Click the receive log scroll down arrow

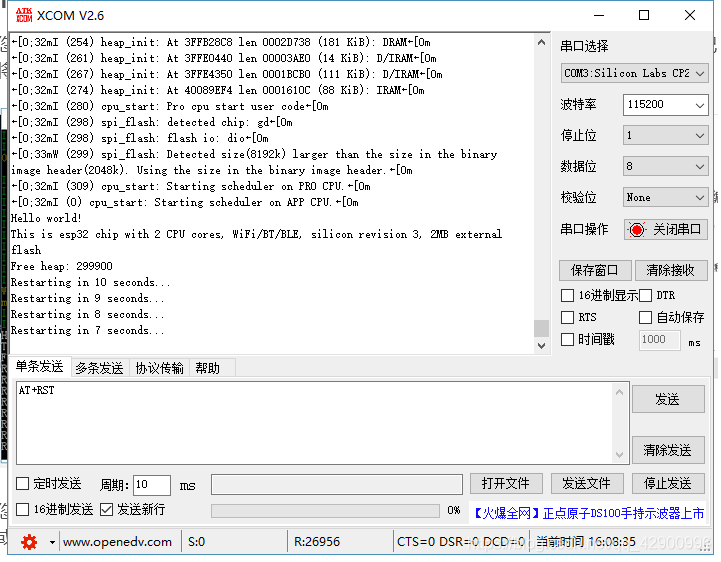pyautogui.click(x=542, y=345)
